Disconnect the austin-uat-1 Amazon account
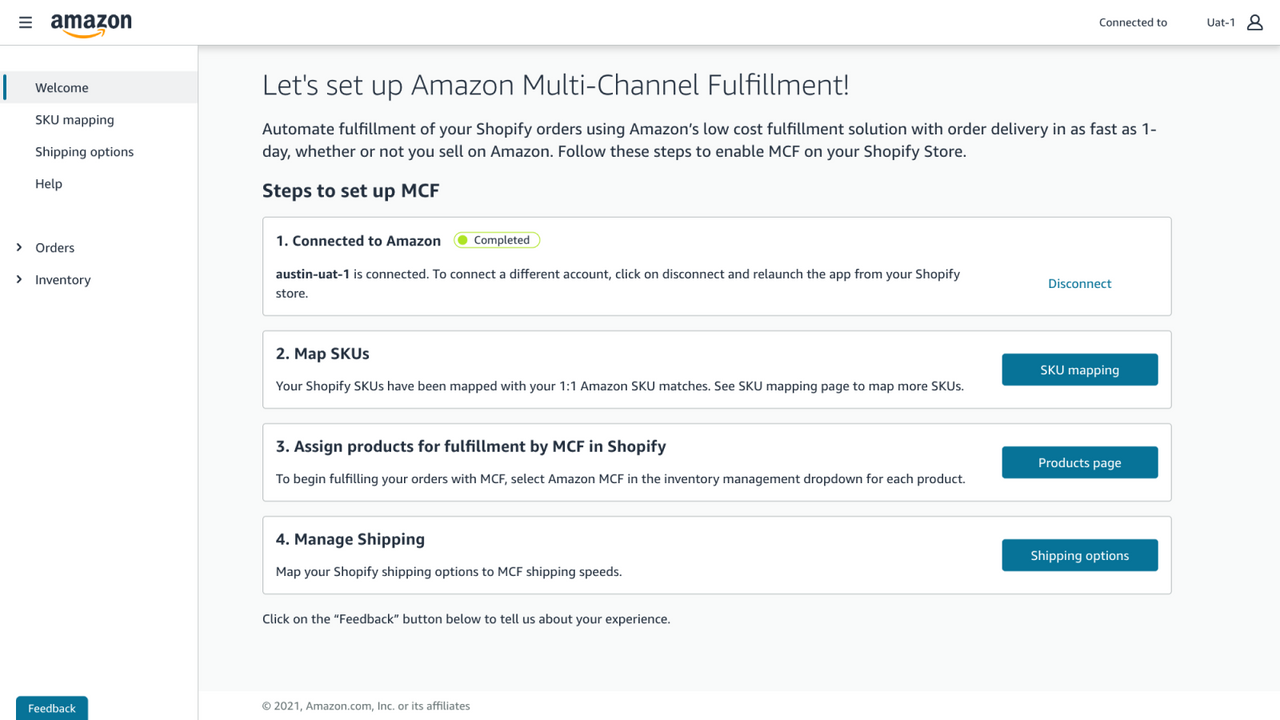1280x720 pixels. click(1079, 283)
